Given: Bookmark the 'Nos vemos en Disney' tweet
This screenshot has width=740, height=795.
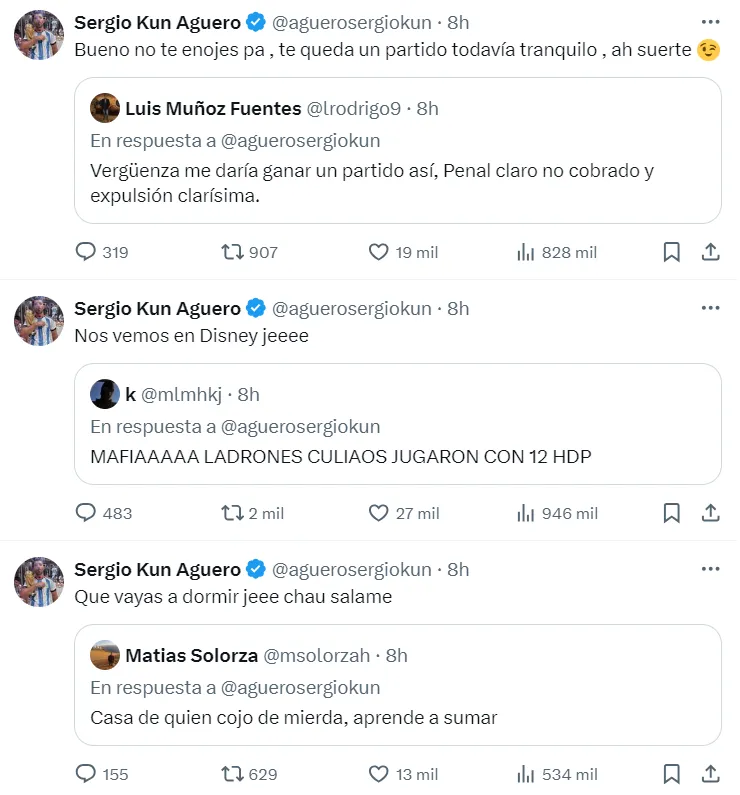Looking at the screenshot, I should (672, 513).
